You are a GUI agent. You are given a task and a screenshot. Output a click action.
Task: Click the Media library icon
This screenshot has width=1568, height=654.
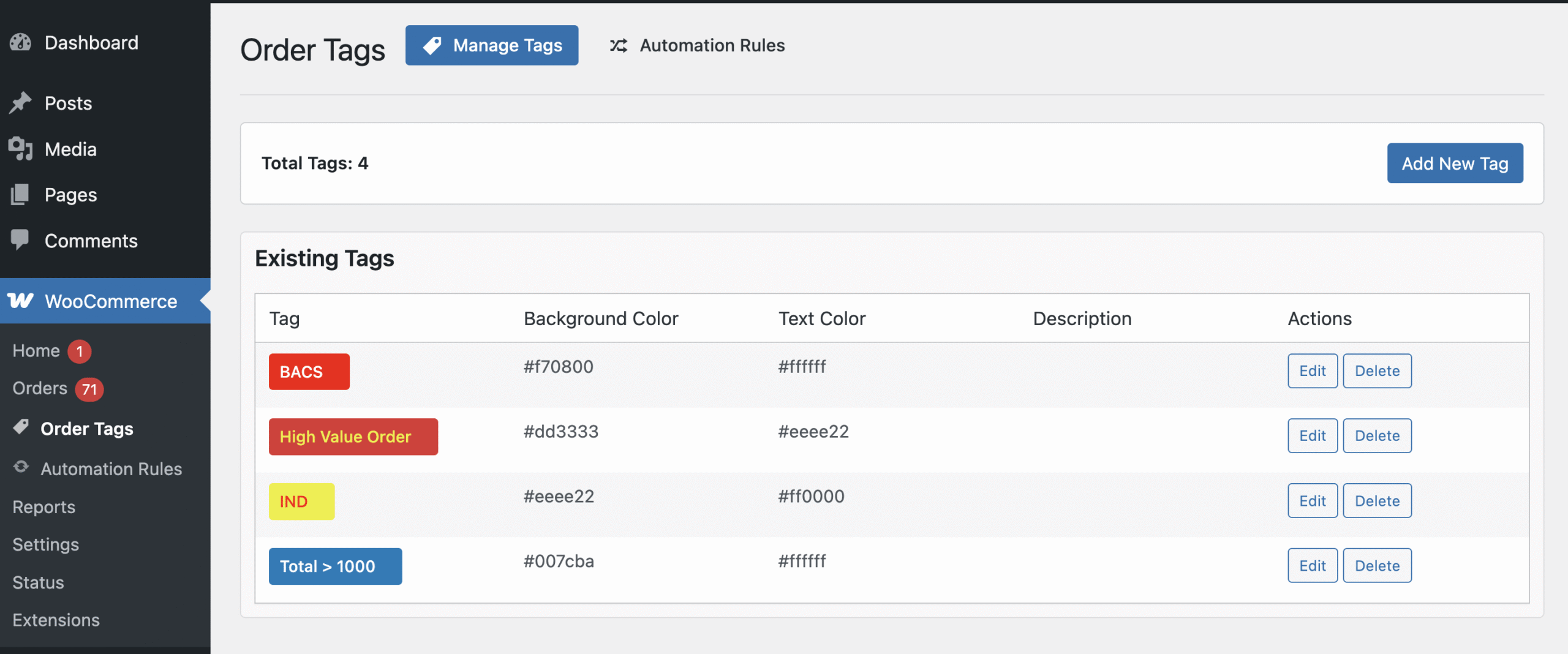click(x=20, y=149)
